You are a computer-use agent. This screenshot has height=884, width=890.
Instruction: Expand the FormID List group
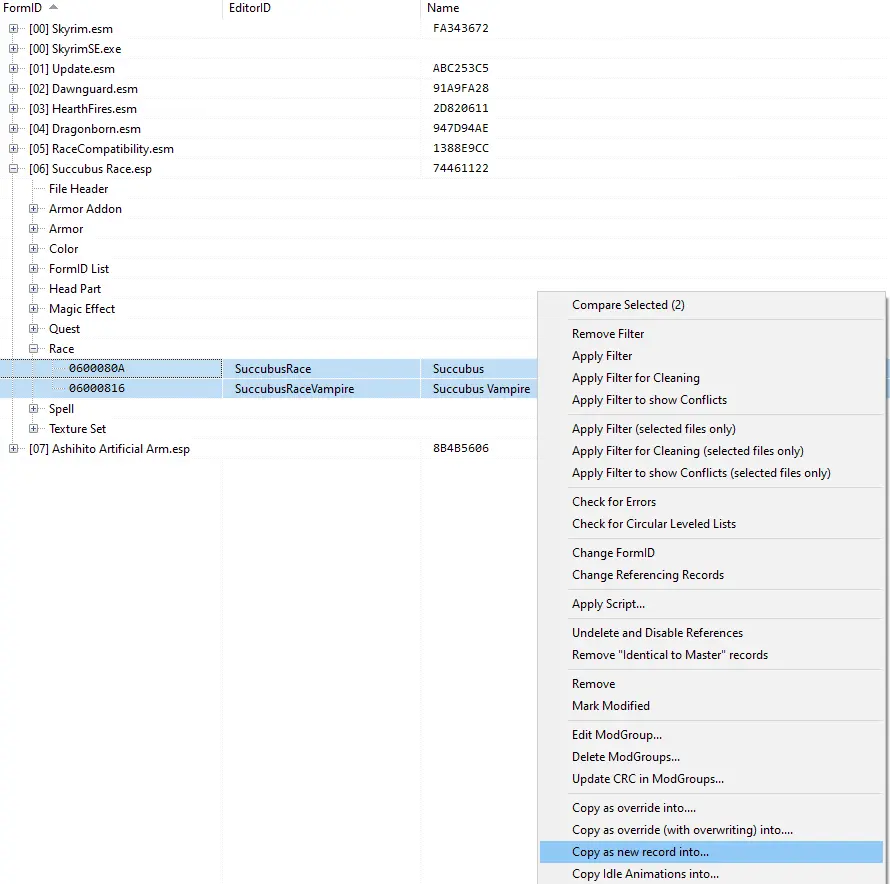click(33, 269)
